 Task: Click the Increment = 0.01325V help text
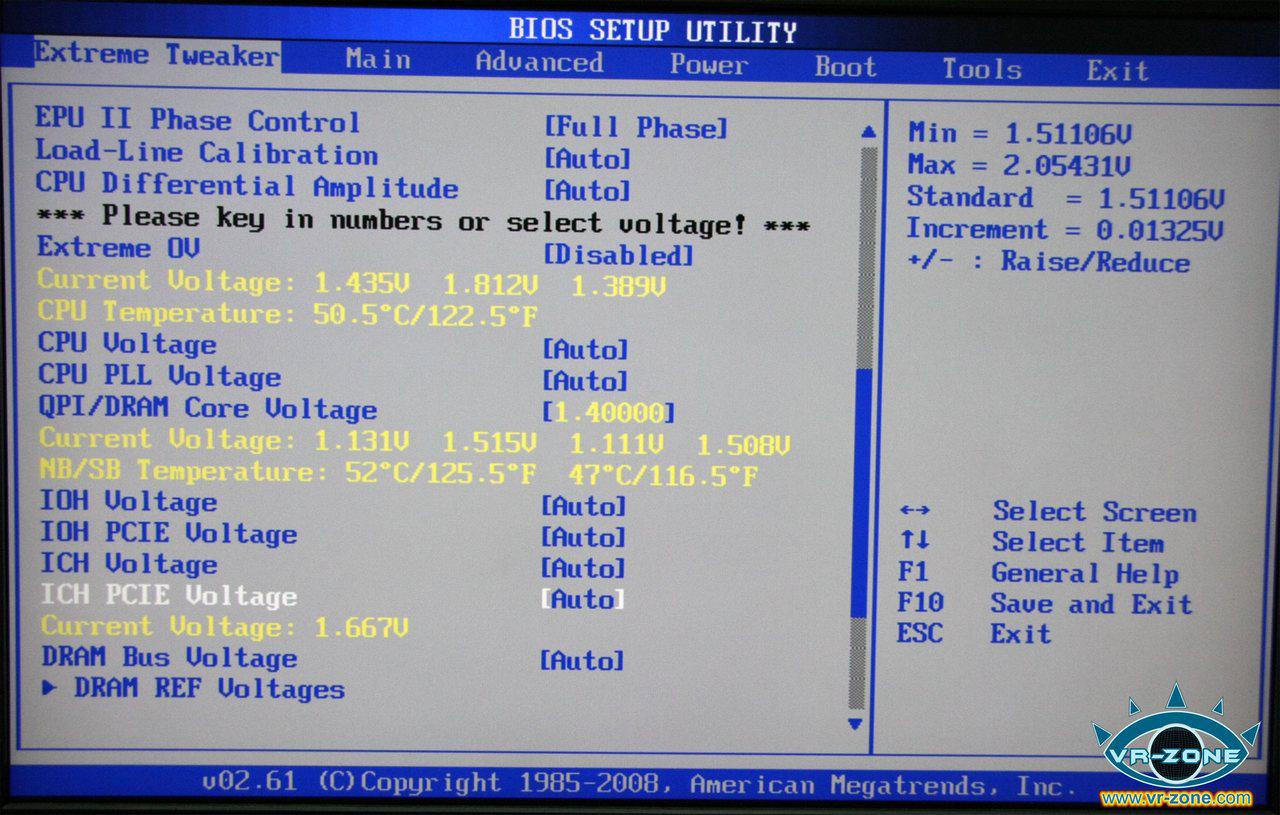tap(1065, 229)
